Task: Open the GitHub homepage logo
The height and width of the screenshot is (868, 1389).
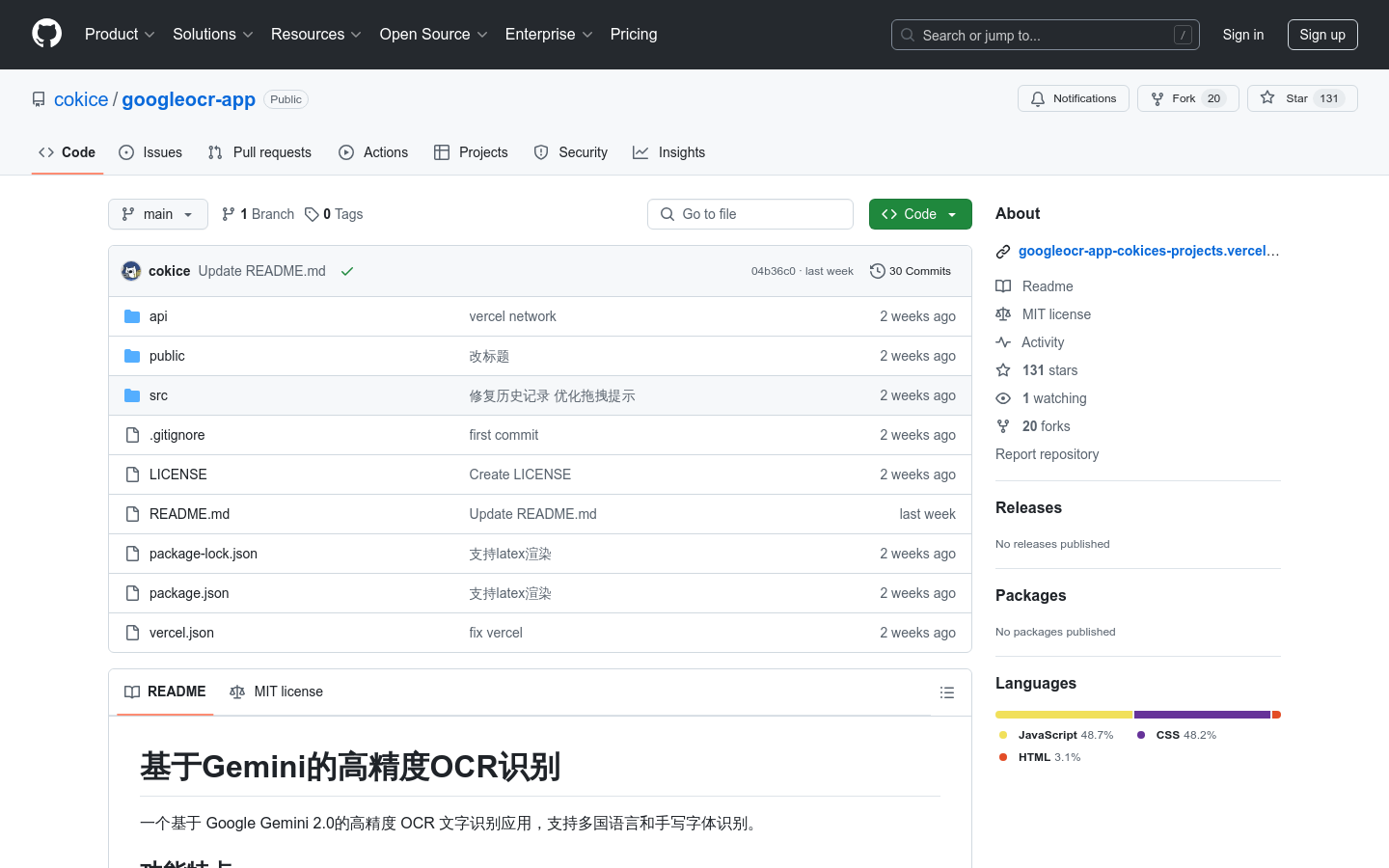Action: [47, 34]
